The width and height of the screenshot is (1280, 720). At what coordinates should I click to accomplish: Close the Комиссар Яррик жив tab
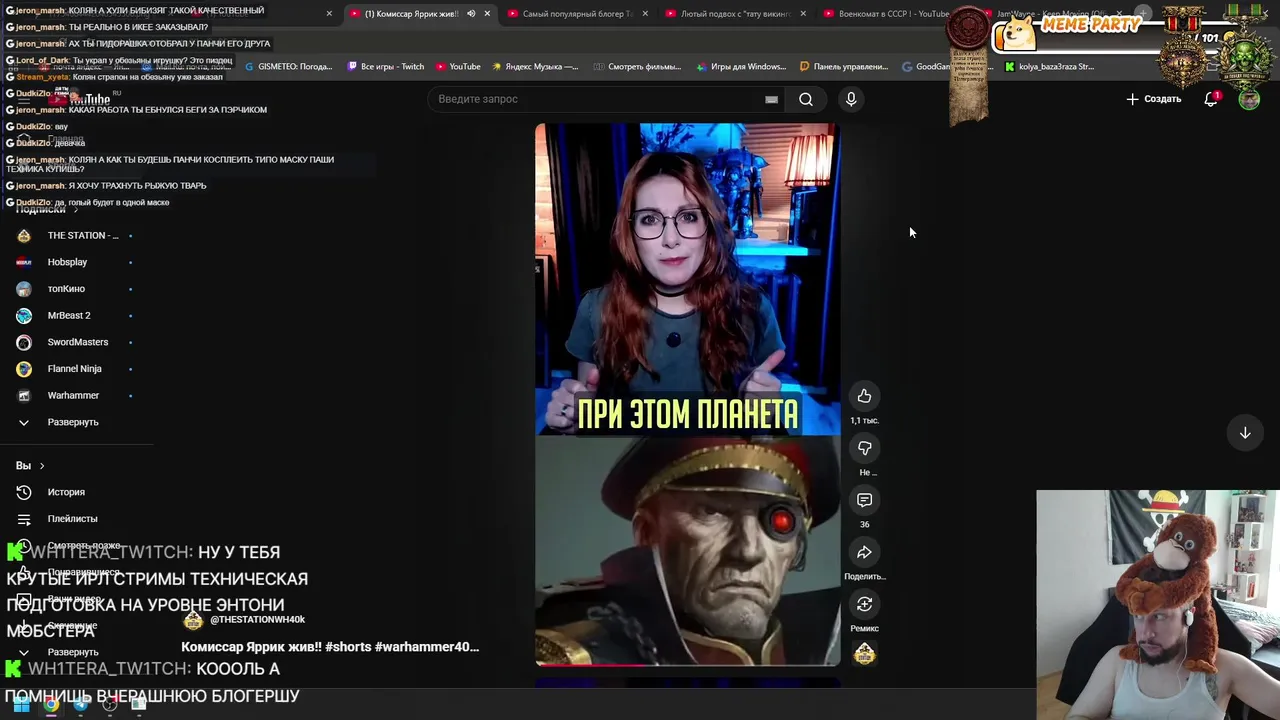click(x=487, y=14)
